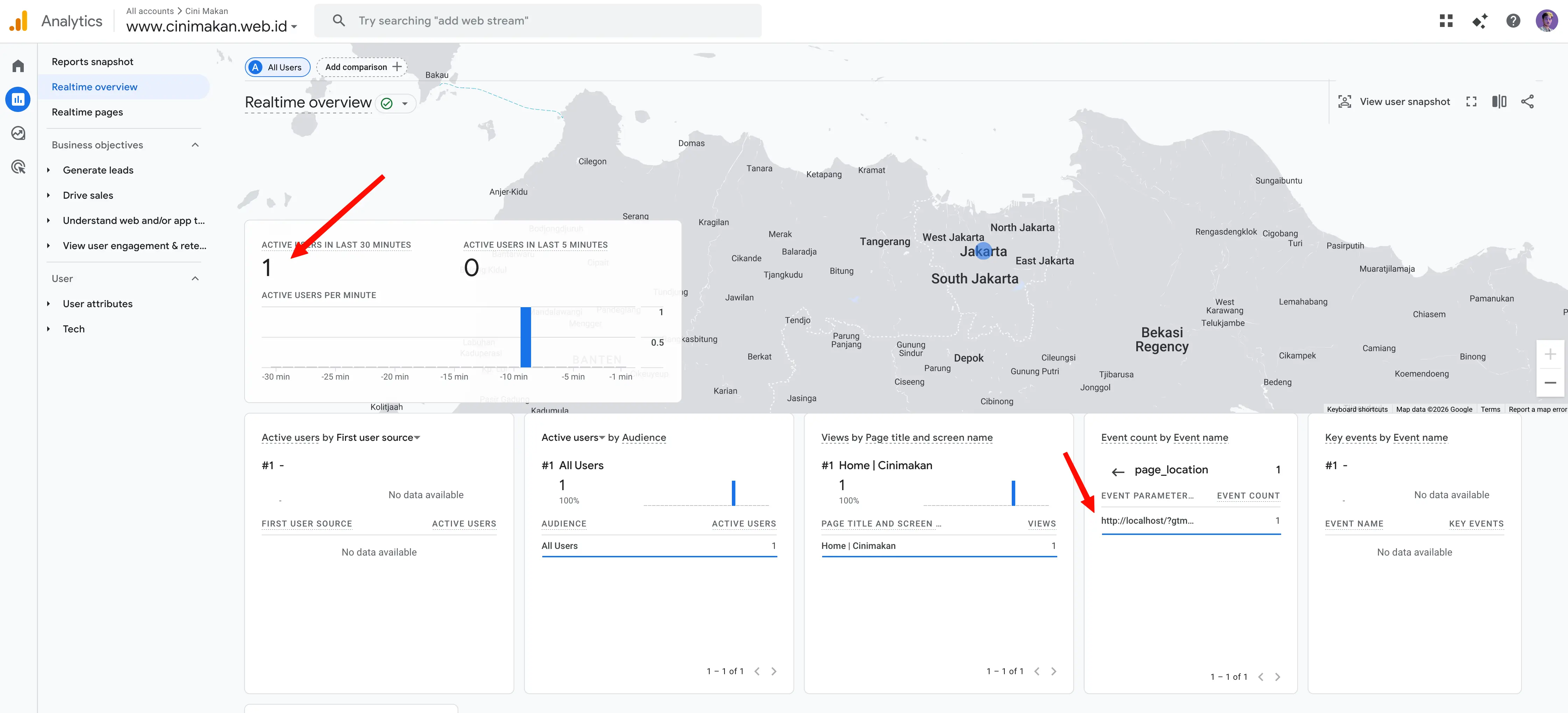
Task: Open the Advertising icon in left rail
Action: click(x=18, y=166)
